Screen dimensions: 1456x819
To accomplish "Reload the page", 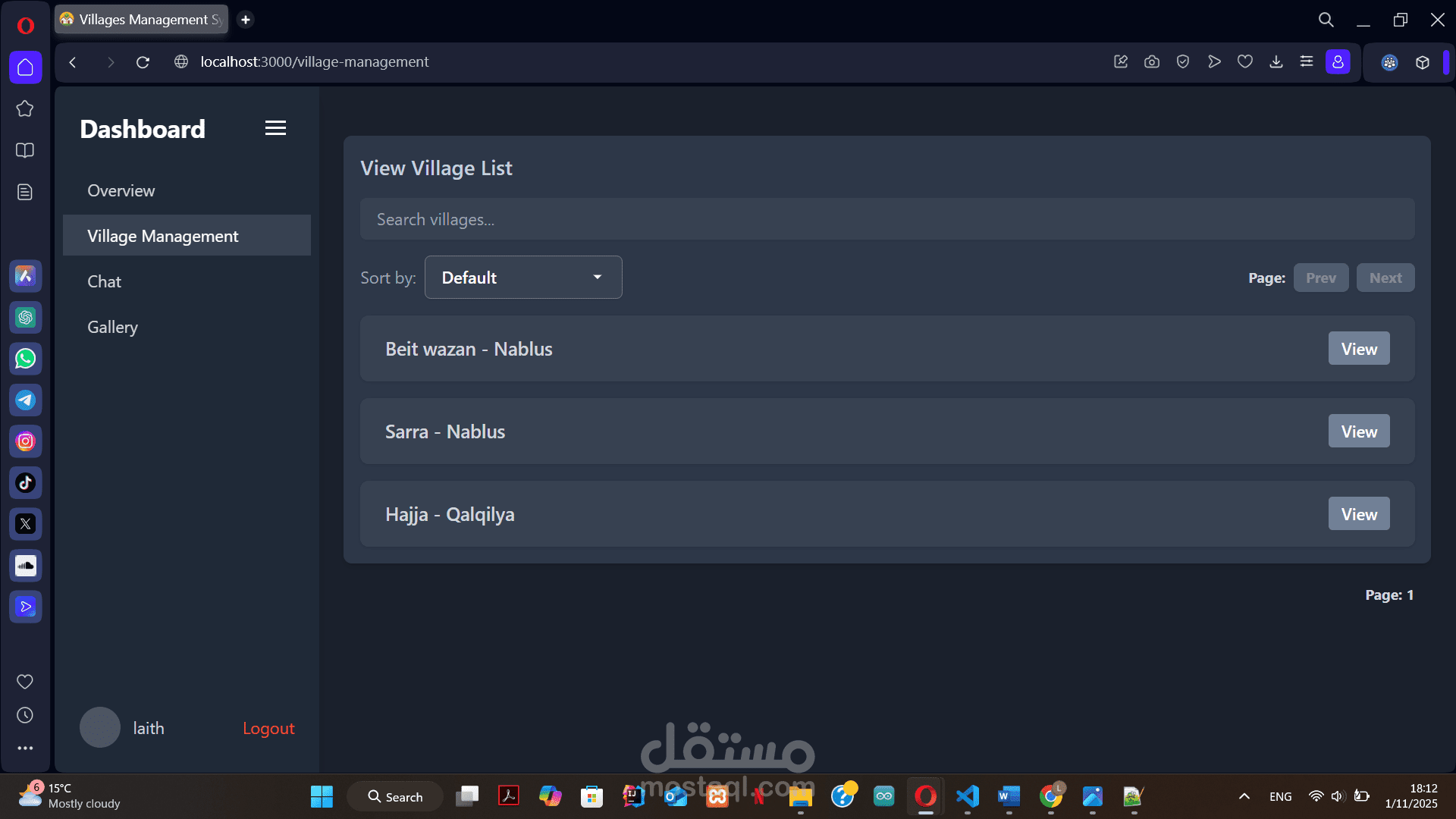I will (x=143, y=62).
